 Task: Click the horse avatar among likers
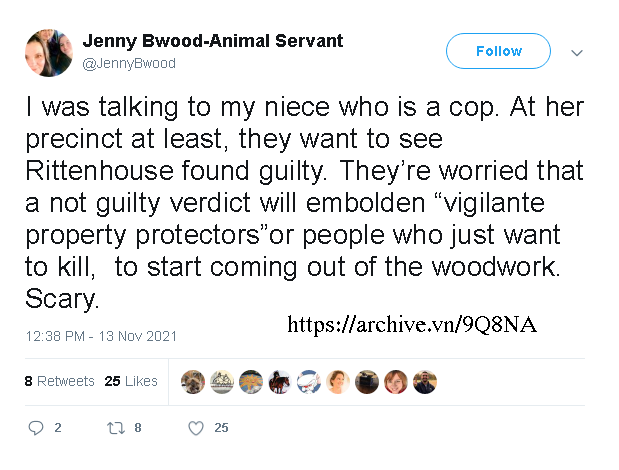click(x=279, y=382)
